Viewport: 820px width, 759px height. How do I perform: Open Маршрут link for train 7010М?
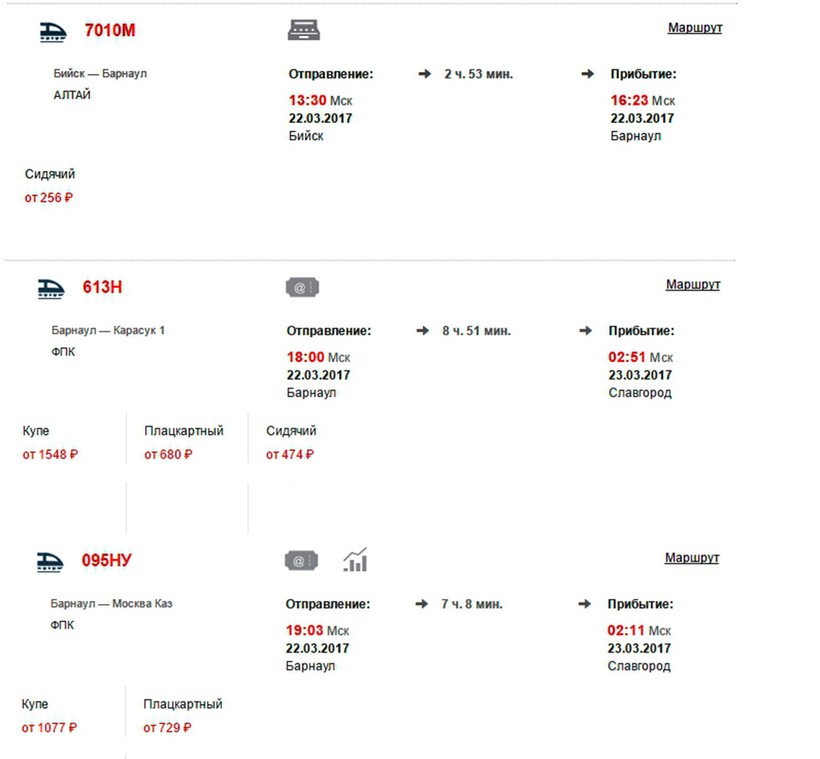(694, 28)
